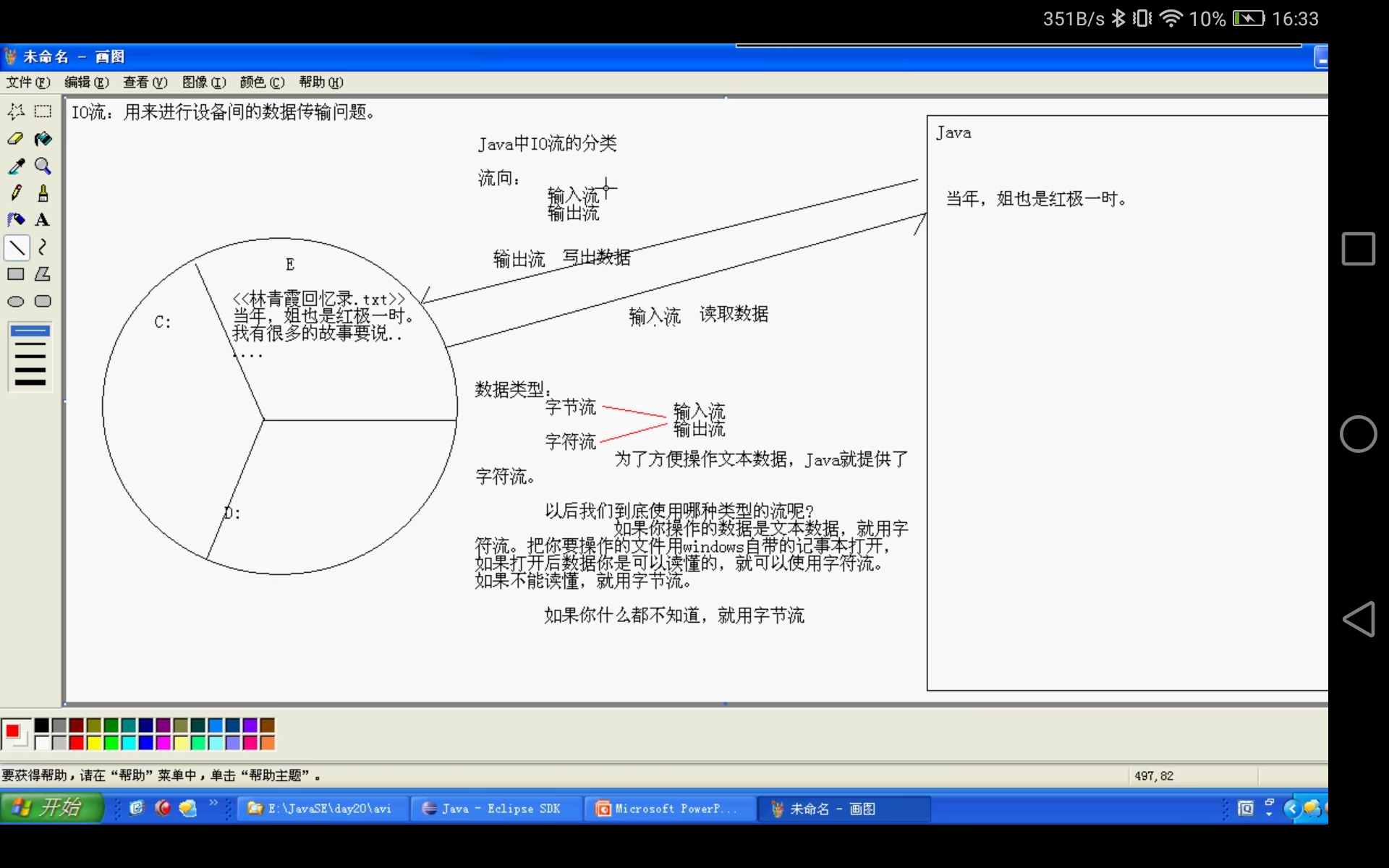The image size is (1389, 868).
Task: Open the 查看(V) menu
Action: pos(145,82)
